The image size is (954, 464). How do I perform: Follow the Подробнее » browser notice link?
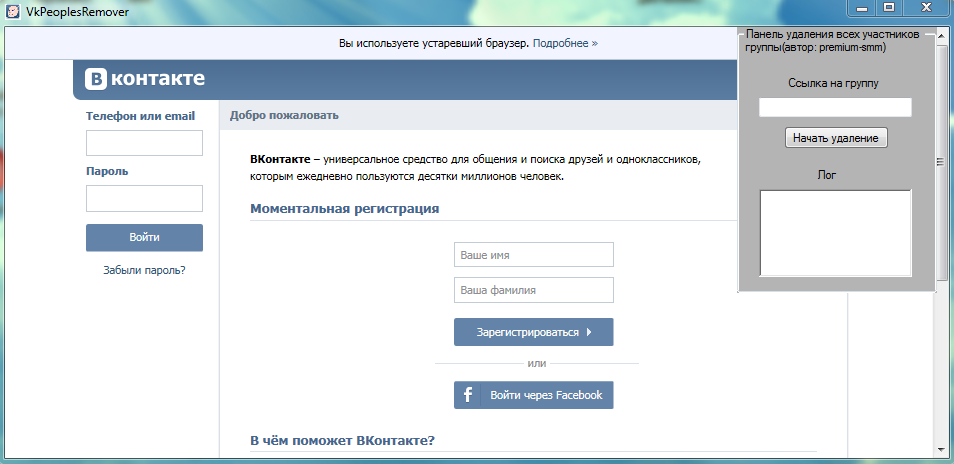pyautogui.click(x=565, y=44)
